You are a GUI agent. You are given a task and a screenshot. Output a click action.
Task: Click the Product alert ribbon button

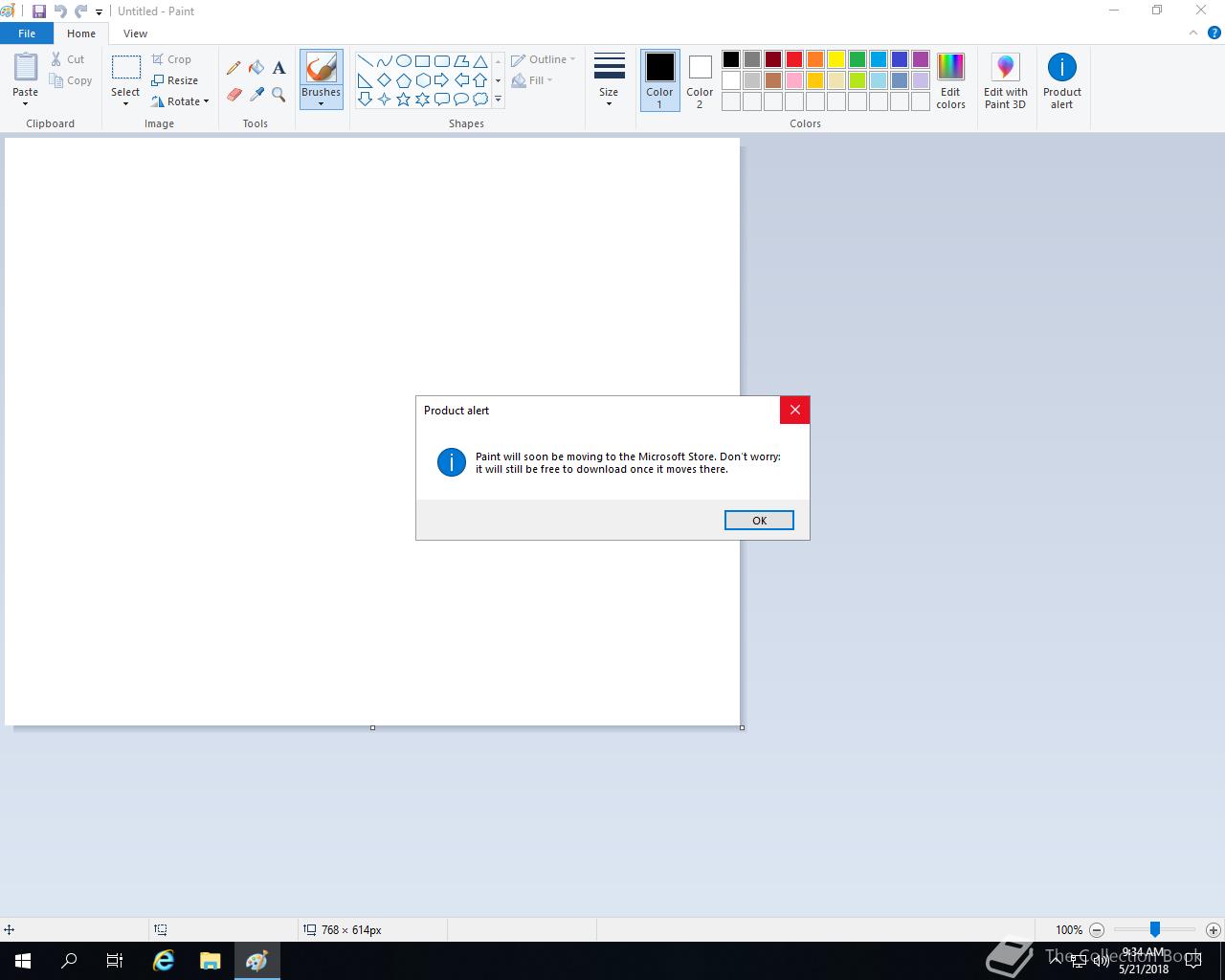(1061, 81)
